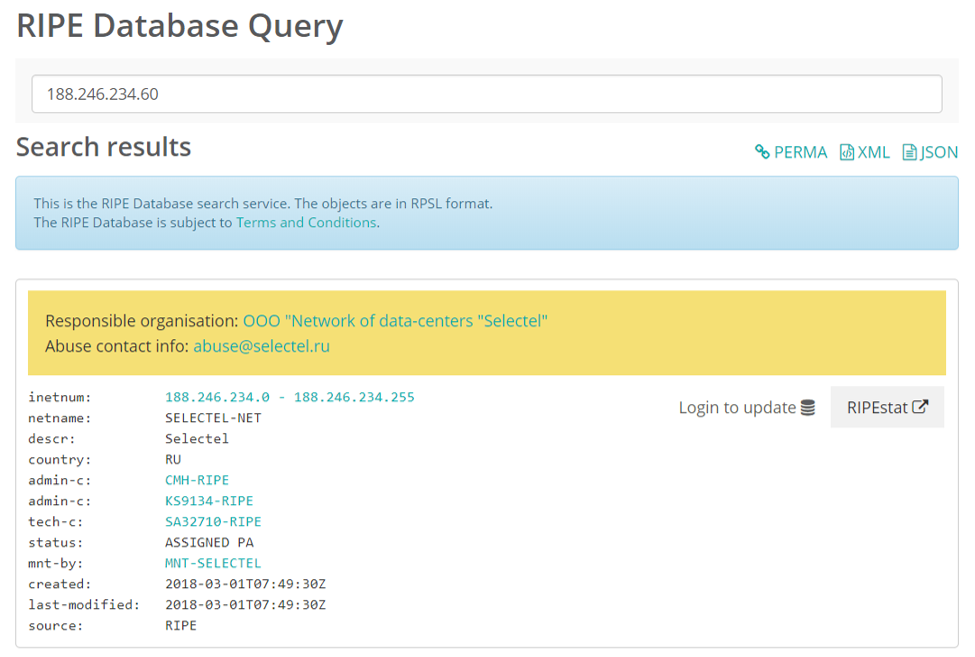Image resolution: width=975 pixels, height=657 pixels.
Task: Open the PERMA permalink
Action: coord(791,152)
